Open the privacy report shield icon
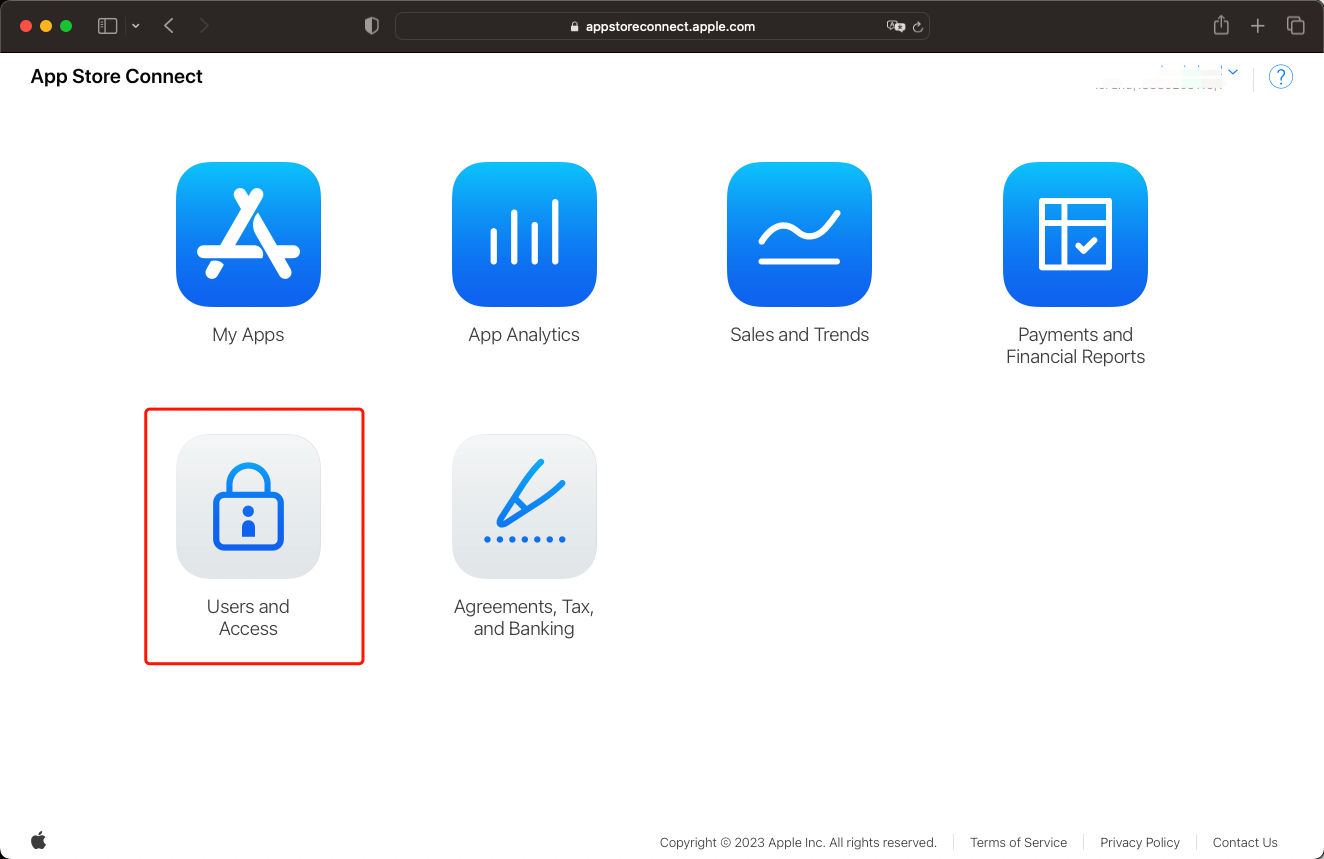 tap(372, 26)
